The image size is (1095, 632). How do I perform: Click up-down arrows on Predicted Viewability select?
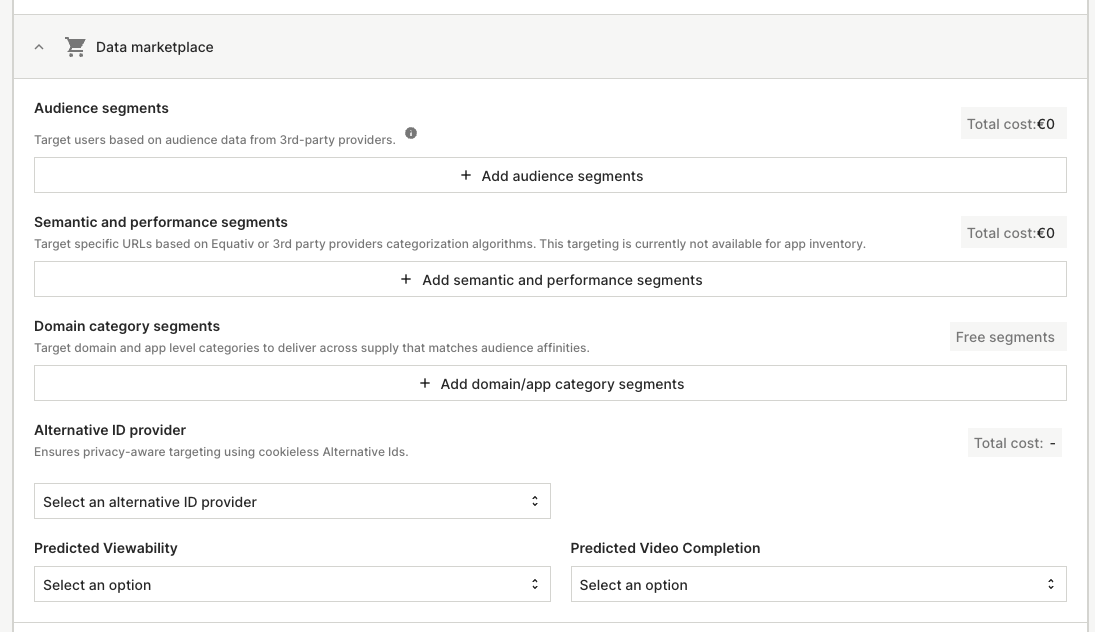click(535, 584)
